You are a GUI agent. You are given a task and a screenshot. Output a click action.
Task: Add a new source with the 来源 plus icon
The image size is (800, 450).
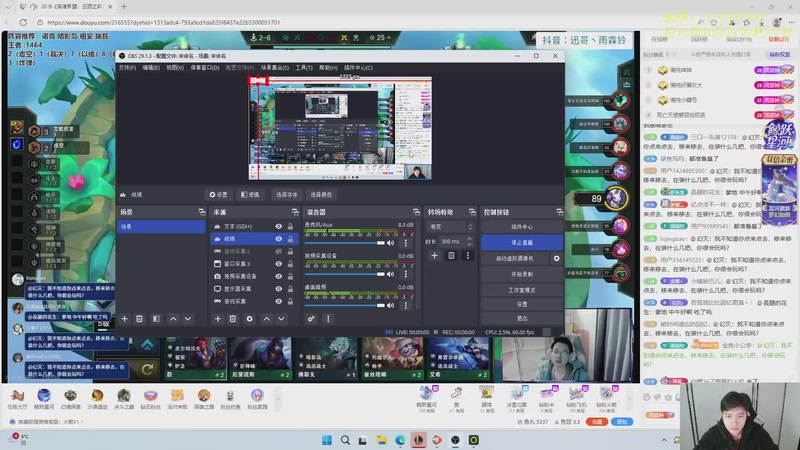218,319
